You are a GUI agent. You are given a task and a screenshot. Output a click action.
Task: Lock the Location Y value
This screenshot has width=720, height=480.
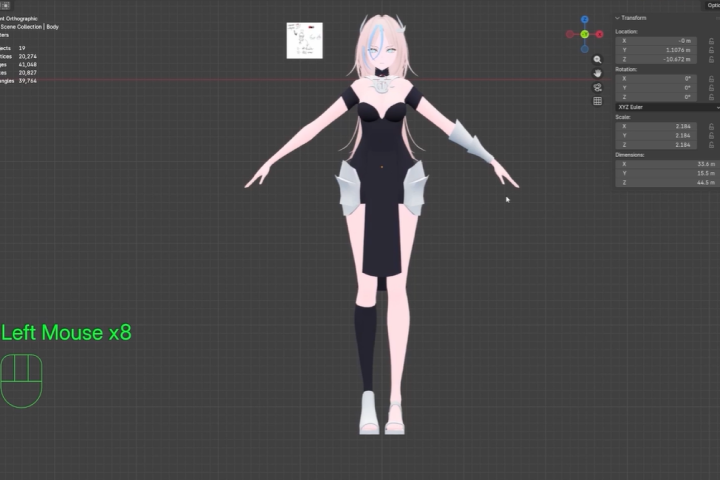711,50
